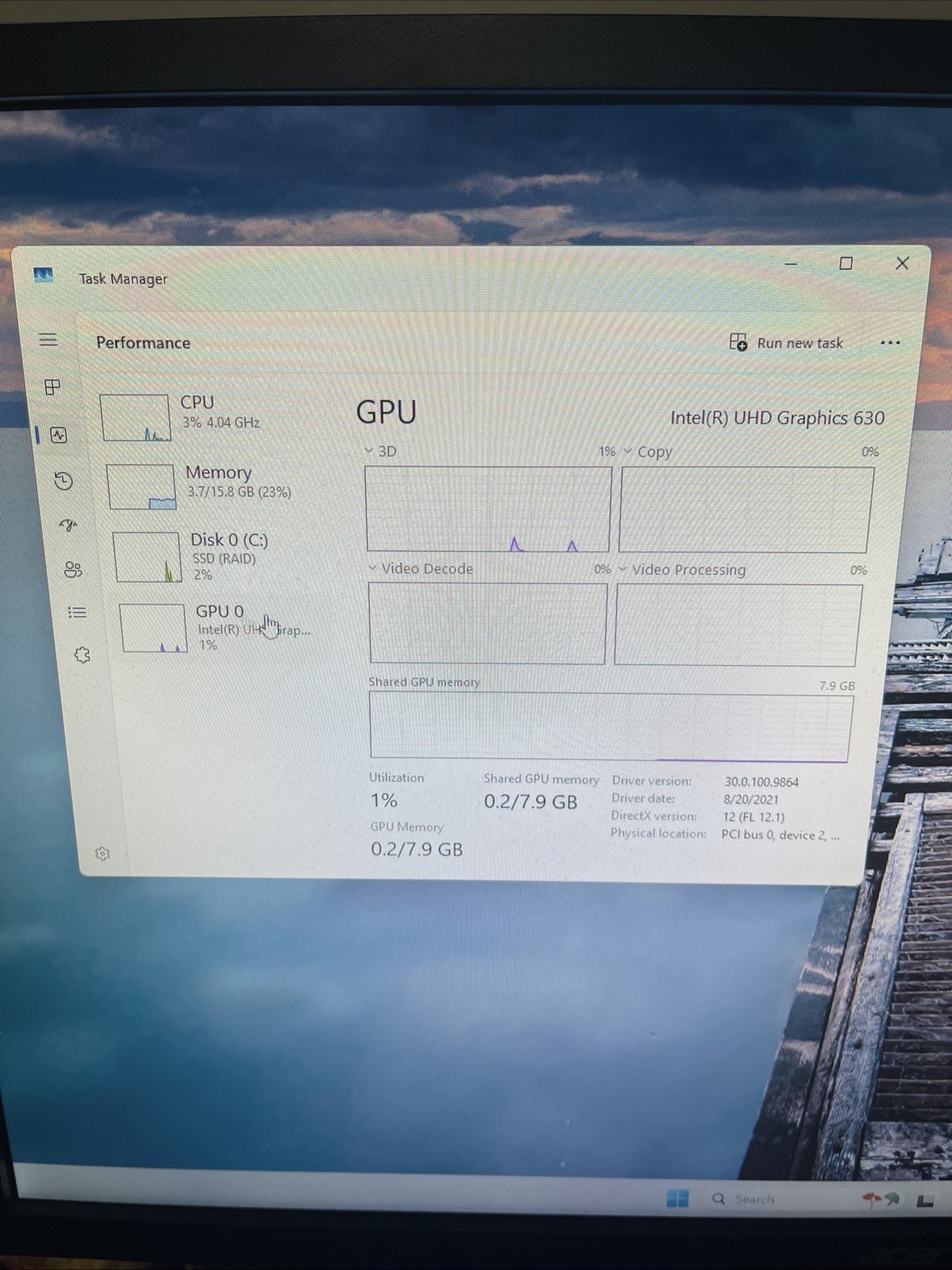Screen dimensions: 952x1270
Task: Click Run new task button
Action: [786, 342]
